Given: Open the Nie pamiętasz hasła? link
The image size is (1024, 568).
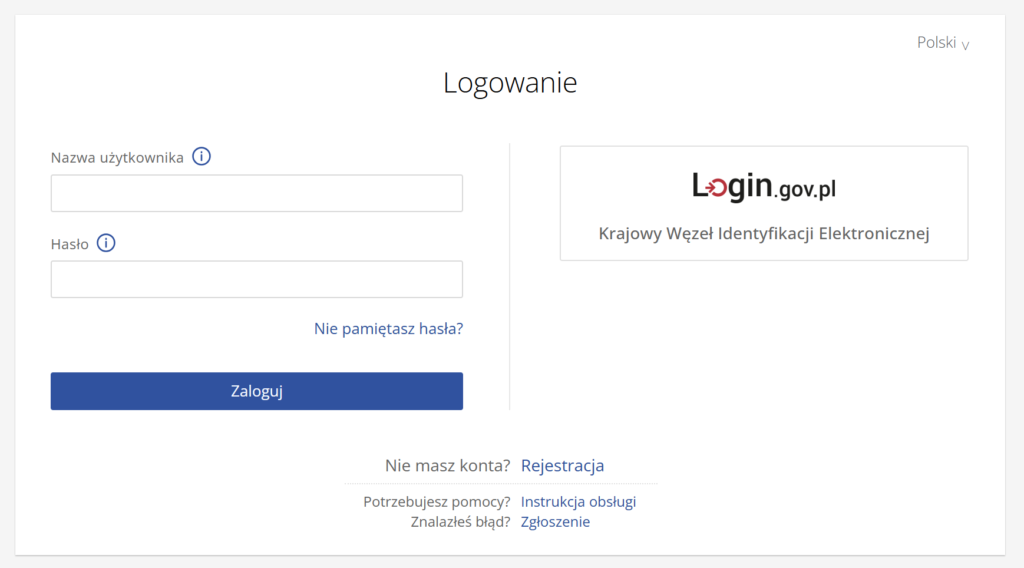Looking at the screenshot, I should [388, 328].
